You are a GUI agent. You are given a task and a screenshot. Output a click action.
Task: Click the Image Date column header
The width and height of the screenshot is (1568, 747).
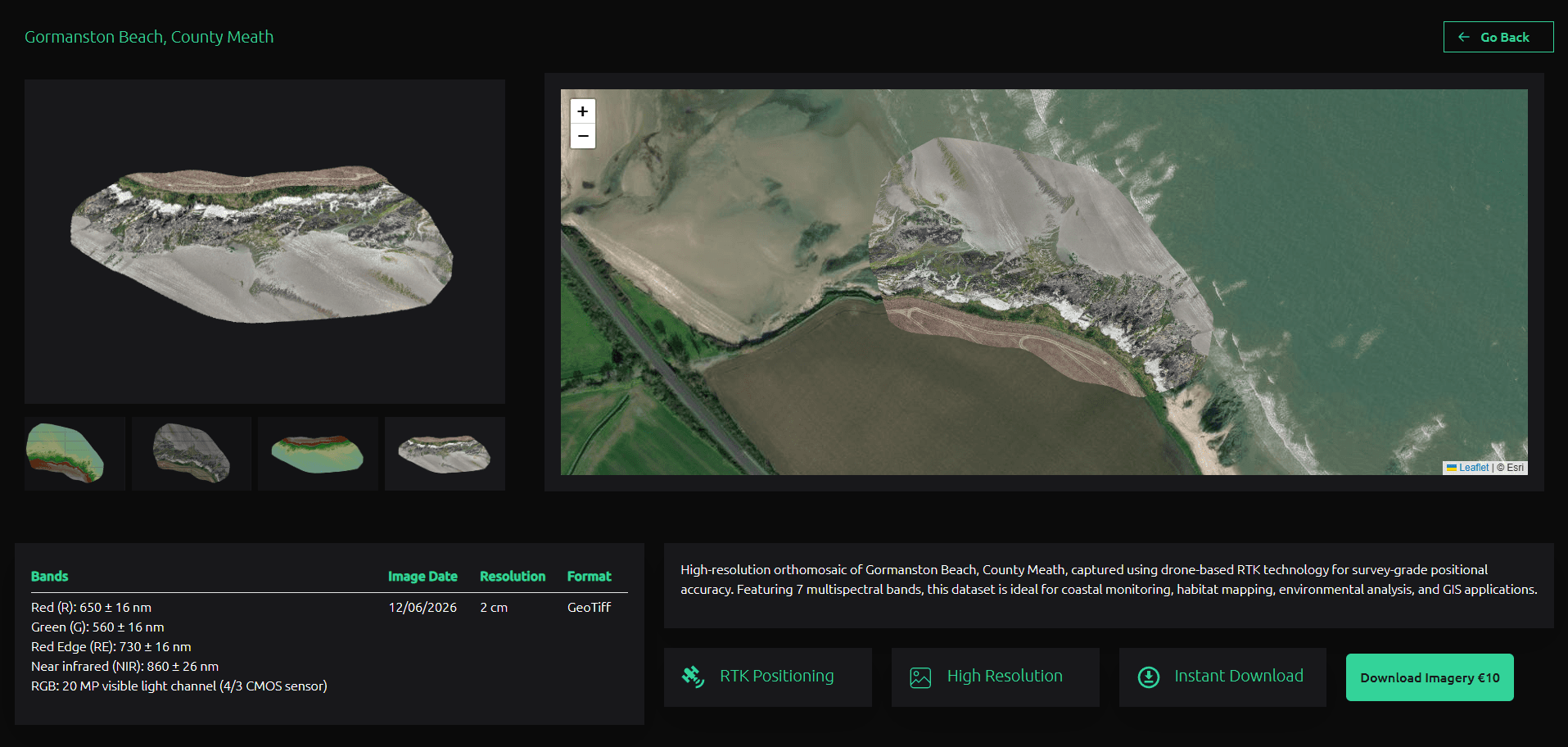pos(423,577)
